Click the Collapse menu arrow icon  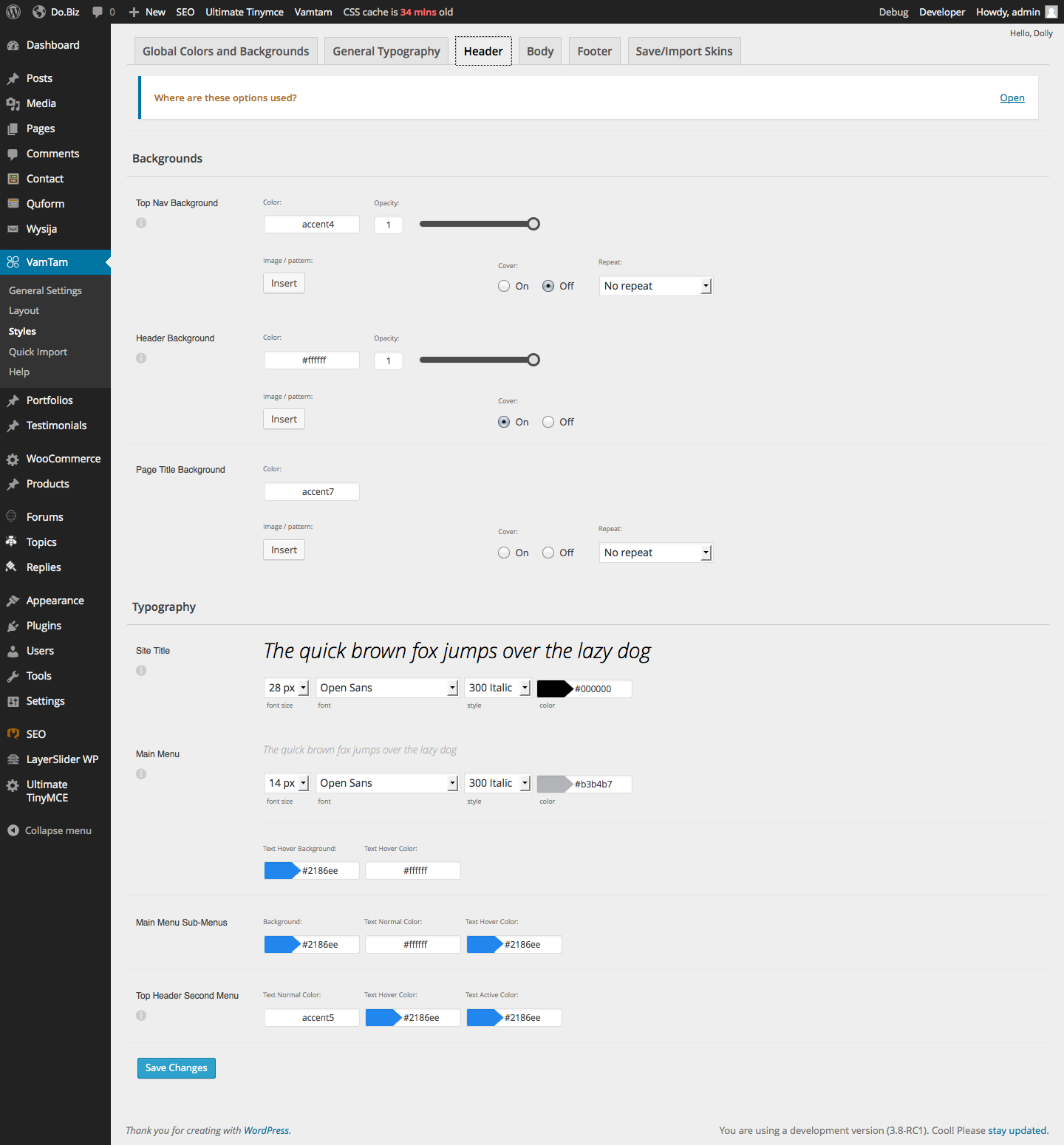click(13, 830)
